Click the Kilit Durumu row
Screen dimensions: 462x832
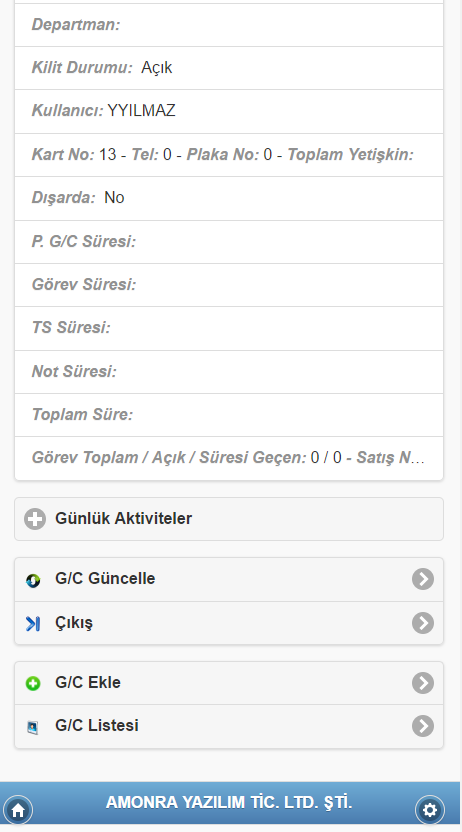(229, 68)
